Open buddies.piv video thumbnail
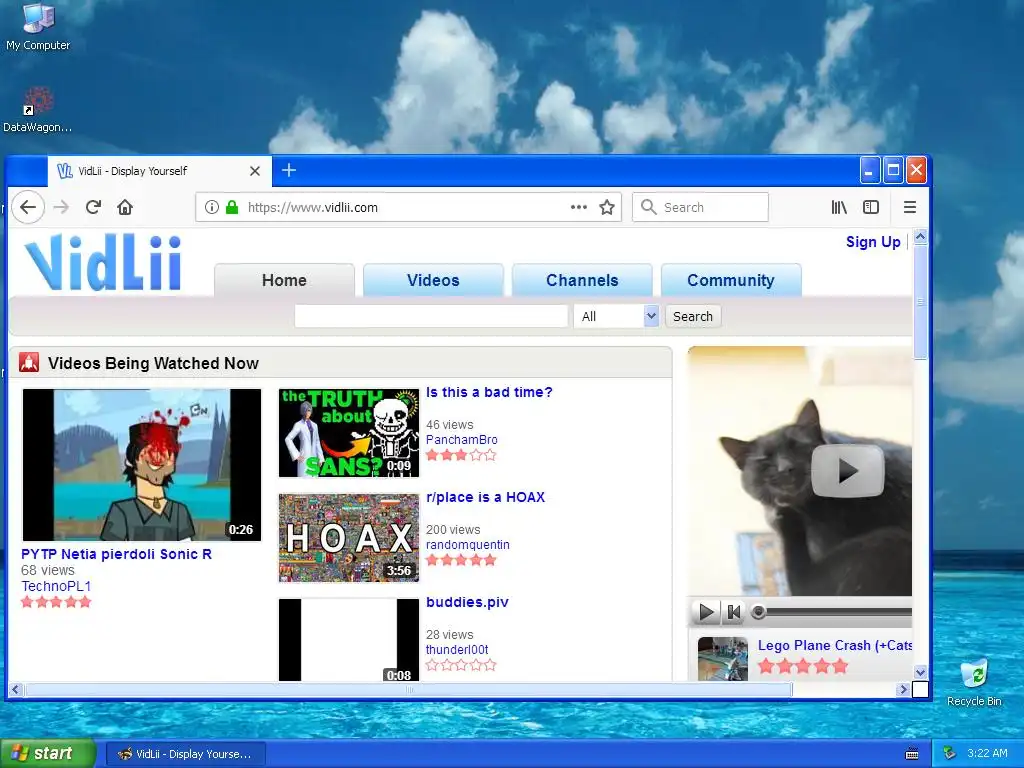The image size is (1024, 768). coord(349,640)
